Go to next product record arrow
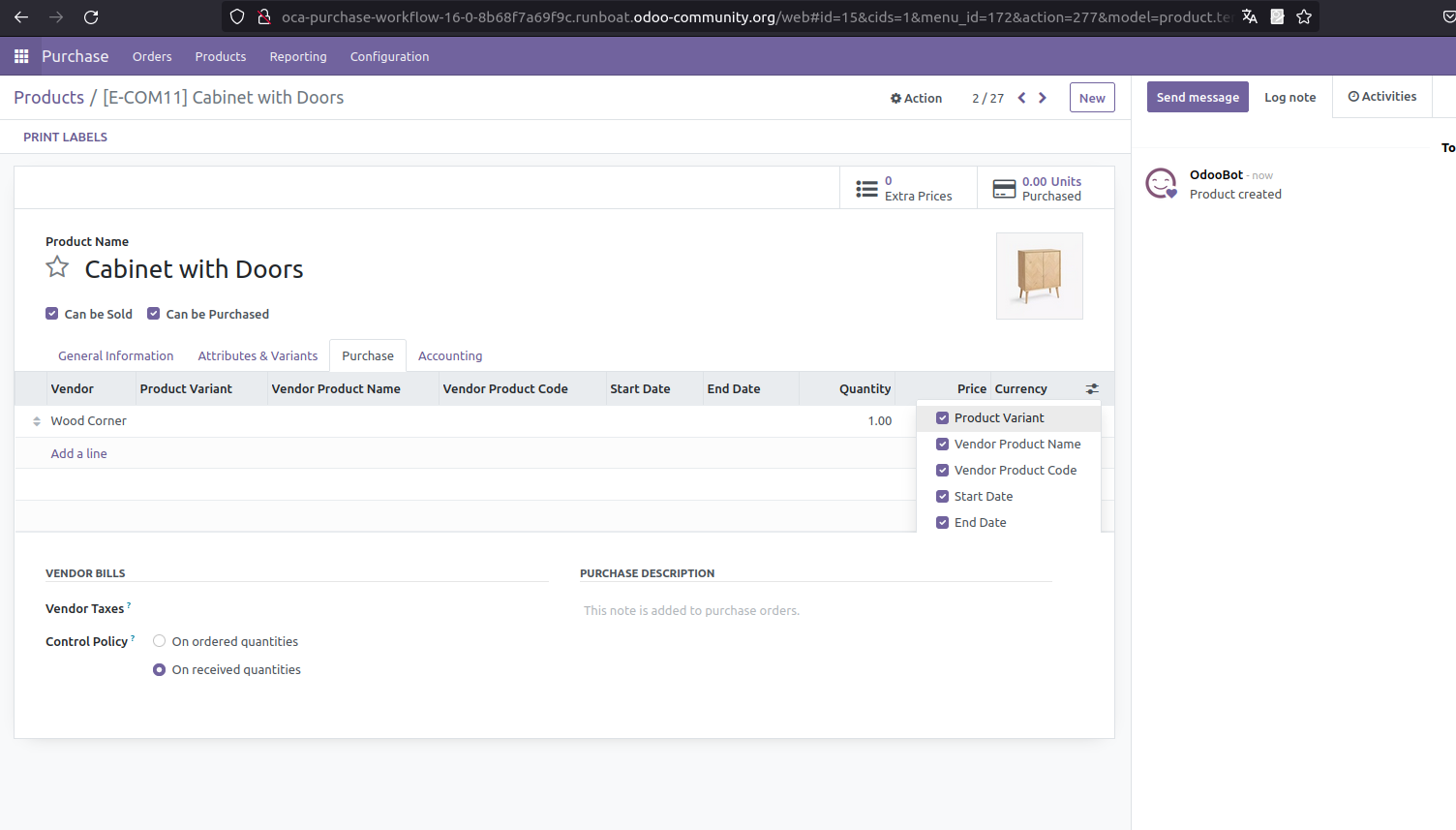Screen dimensions: 1456x830 (1043, 98)
